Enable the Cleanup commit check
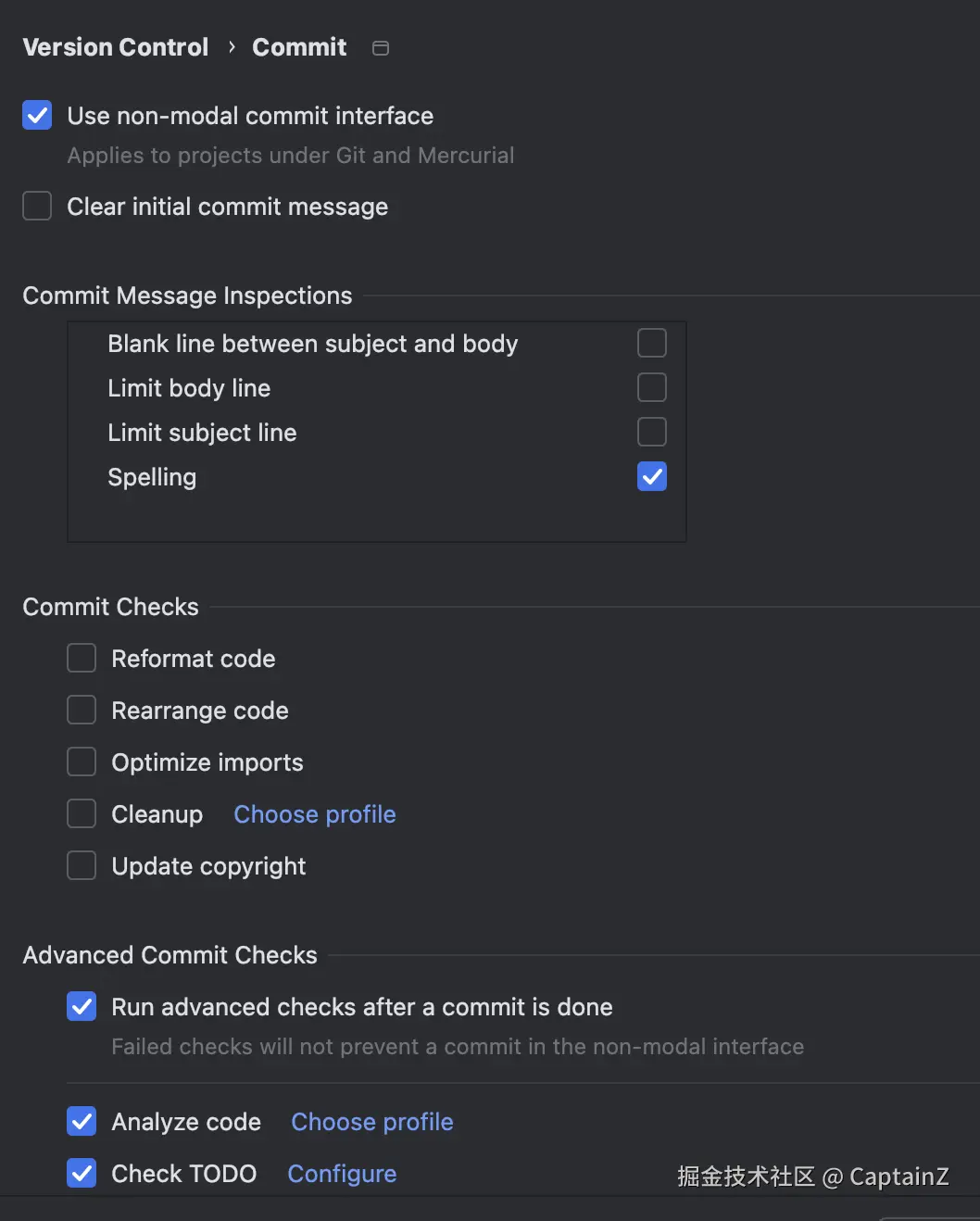The image size is (980, 1221). [x=82, y=814]
